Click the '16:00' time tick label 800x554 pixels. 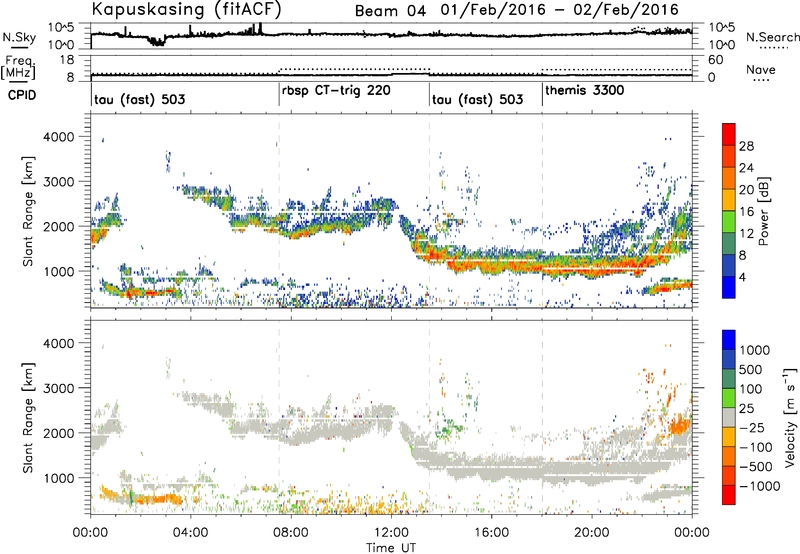click(x=491, y=533)
